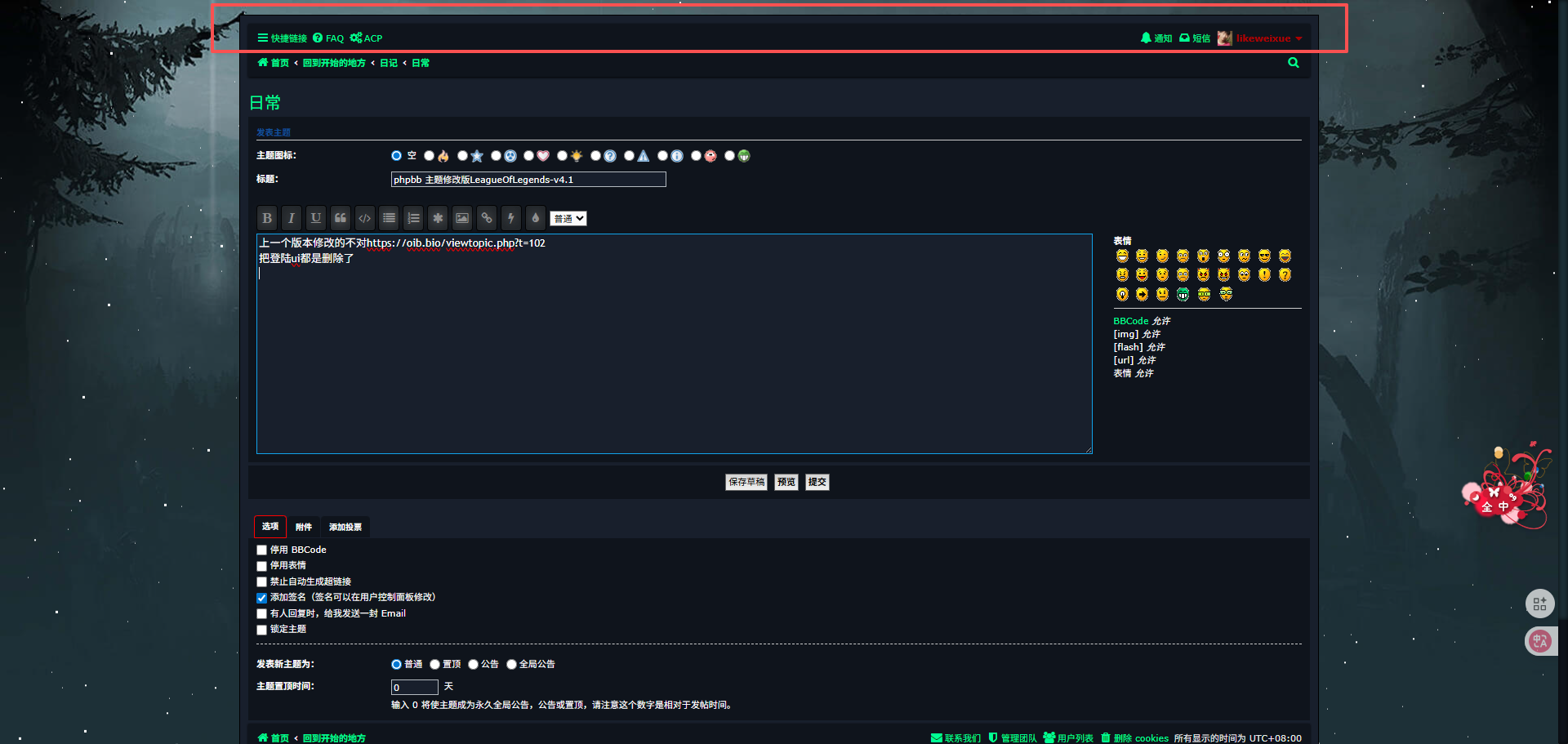Viewport: 1568px width, 744px height.
Task: Click the italic formatting button
Action: coord(292,218)
